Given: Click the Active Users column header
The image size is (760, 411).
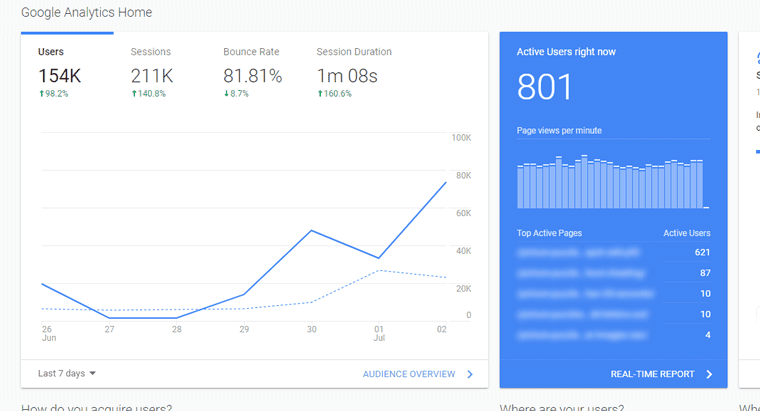Looking at the screenshot, I should 687,233.
